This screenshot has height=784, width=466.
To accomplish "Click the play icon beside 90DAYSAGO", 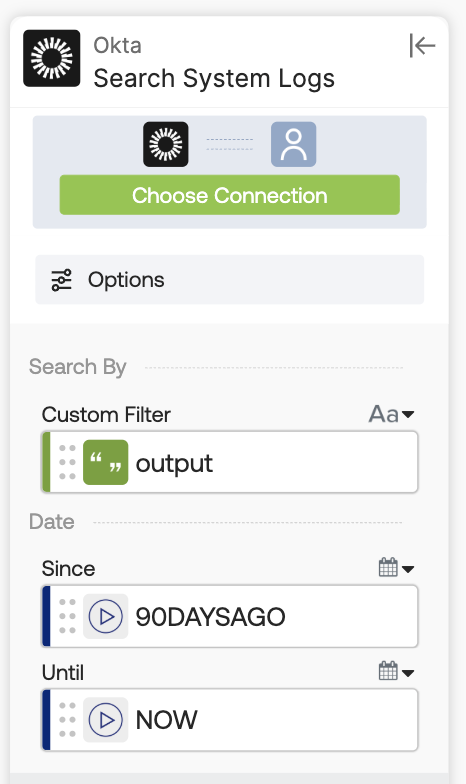I will 106,616.
